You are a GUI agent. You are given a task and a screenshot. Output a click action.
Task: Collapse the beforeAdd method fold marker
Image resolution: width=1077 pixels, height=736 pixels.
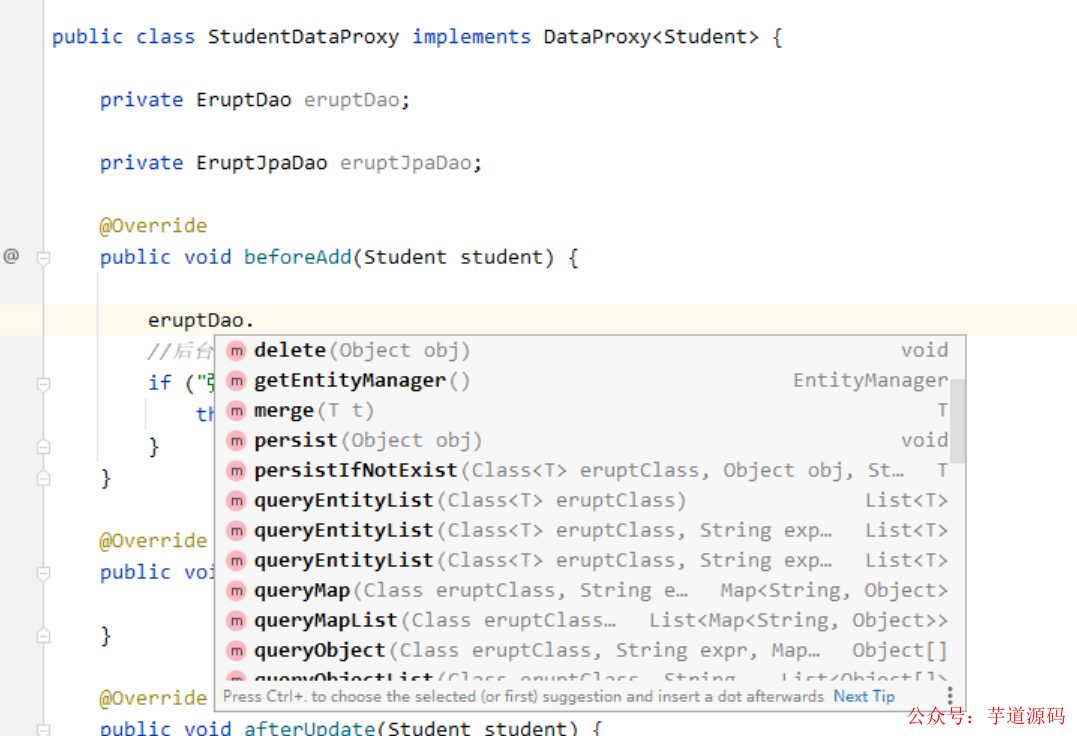(43, 258)
